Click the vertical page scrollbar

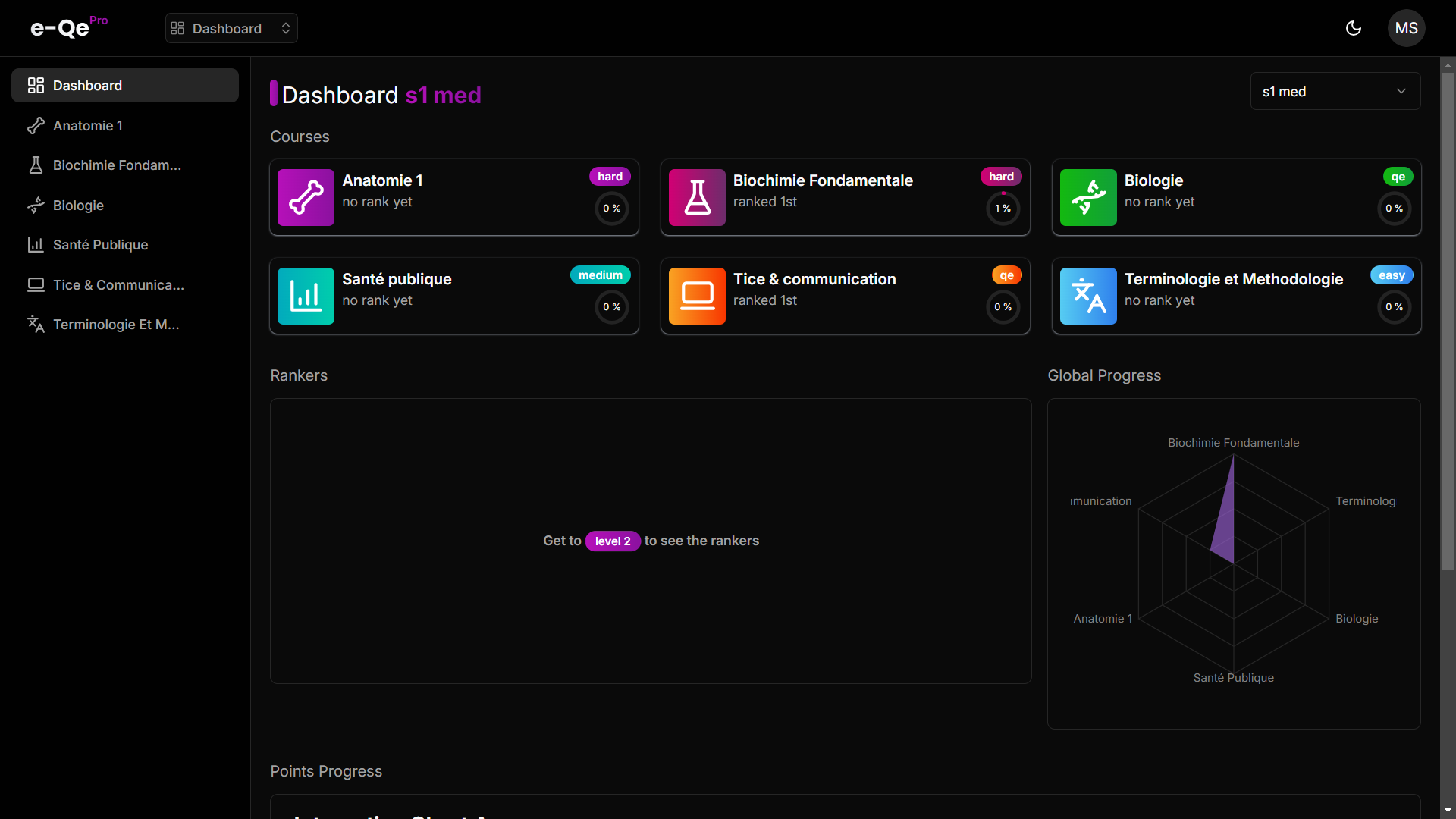1448,318
